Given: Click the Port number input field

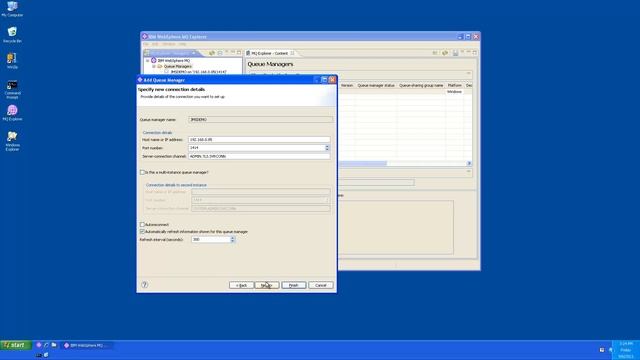Looking at the screenshot, I should (256, 148).
